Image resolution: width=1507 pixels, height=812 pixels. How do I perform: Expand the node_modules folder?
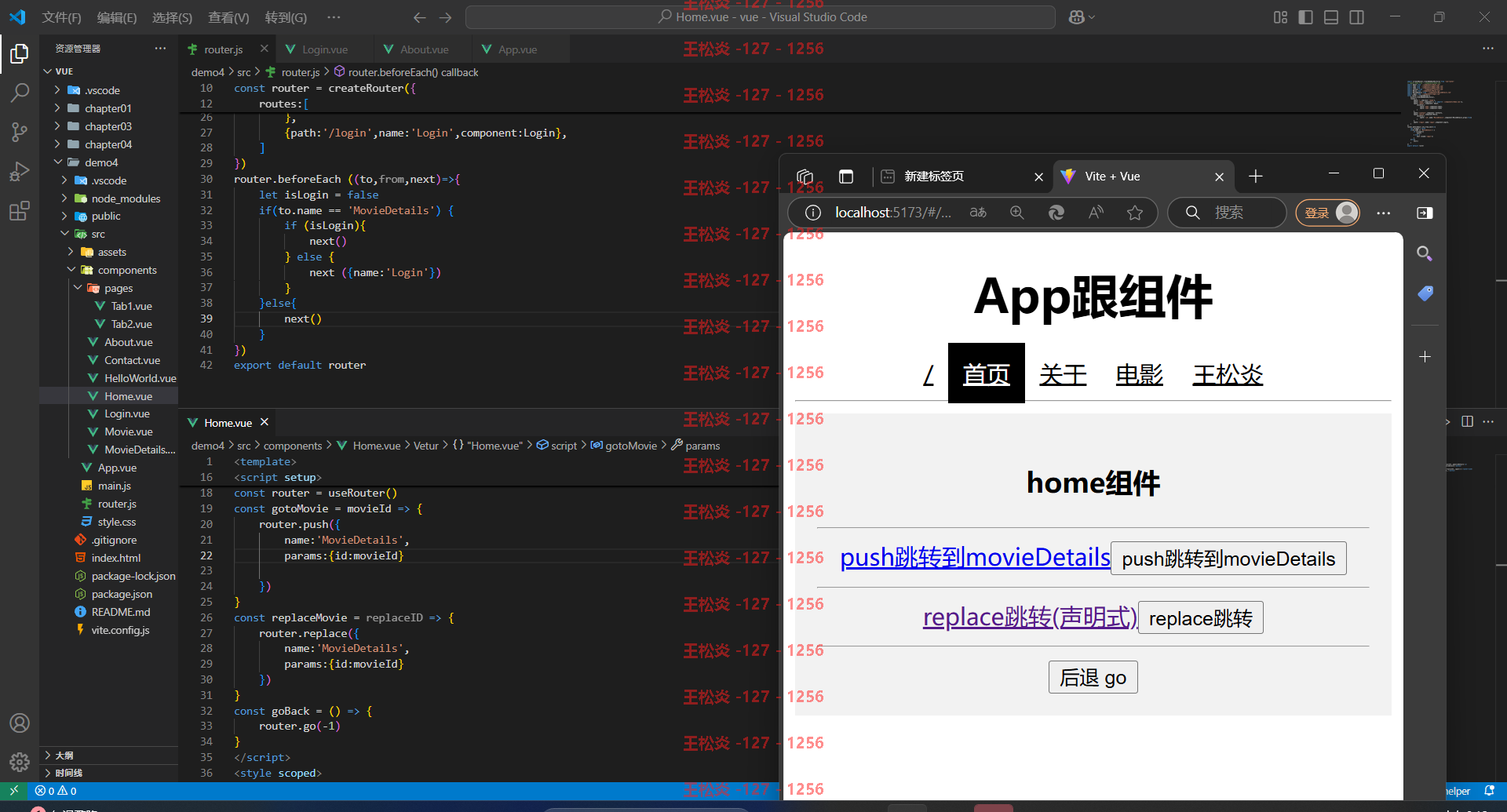pos(64,198)
